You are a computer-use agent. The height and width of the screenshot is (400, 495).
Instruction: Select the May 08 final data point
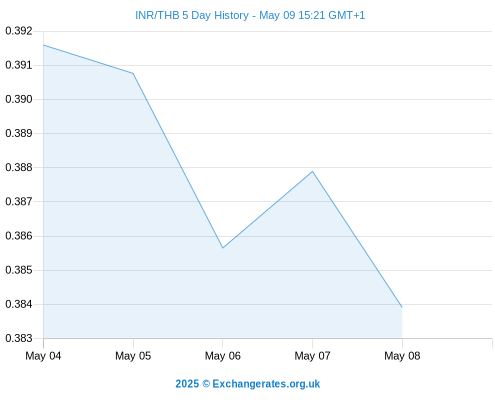(x=402, y=307)
